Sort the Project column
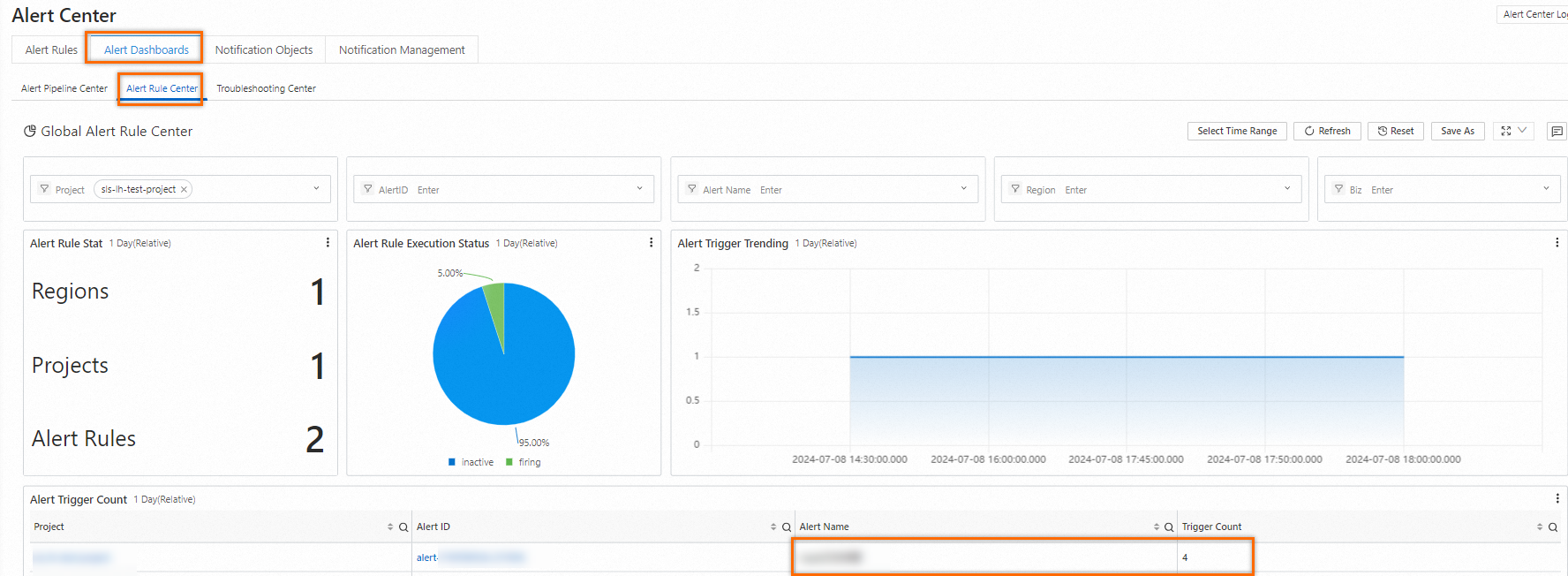Image resolution: width=1568 pixels, height=576 pixels. (x=390, y=527)
